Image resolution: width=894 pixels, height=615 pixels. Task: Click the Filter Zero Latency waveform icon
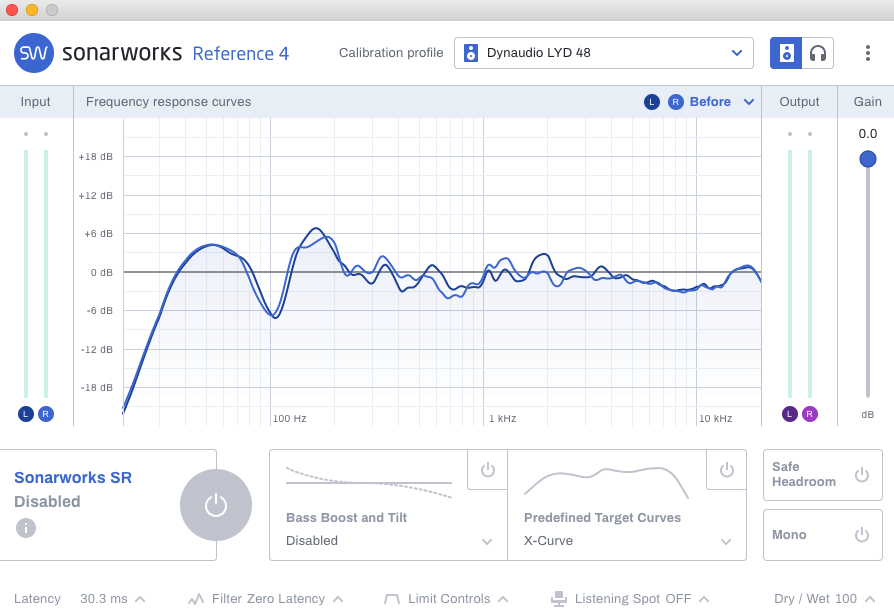pyautogui.click(x=196, y=599)
